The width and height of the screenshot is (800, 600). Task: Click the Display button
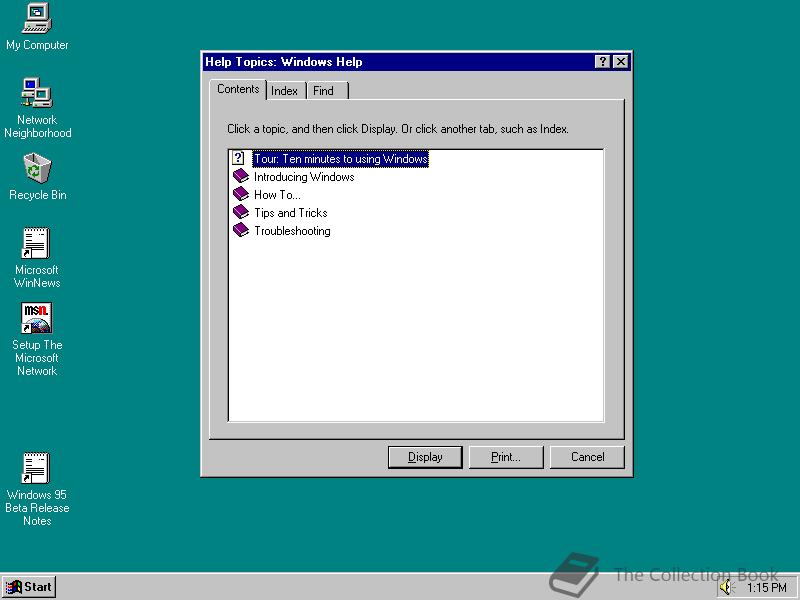tap(425, 457)
